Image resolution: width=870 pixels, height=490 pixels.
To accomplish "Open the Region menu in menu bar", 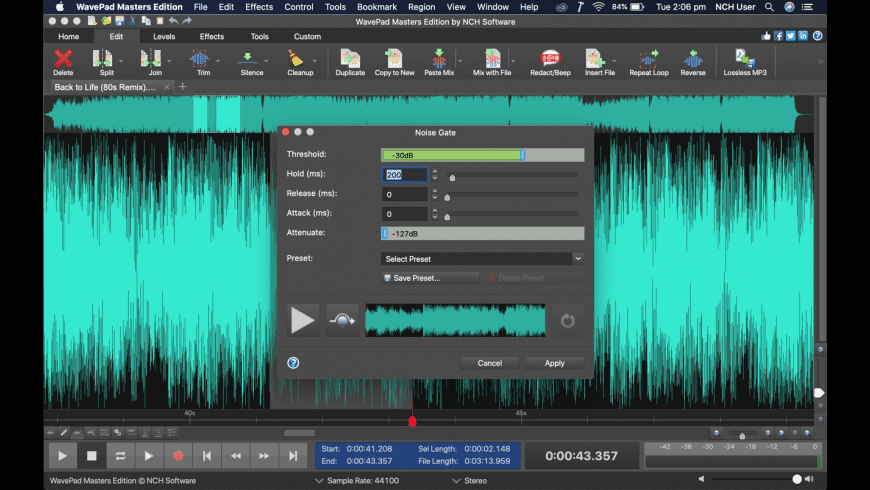I will pyautogui.click(x=421, y=7).
